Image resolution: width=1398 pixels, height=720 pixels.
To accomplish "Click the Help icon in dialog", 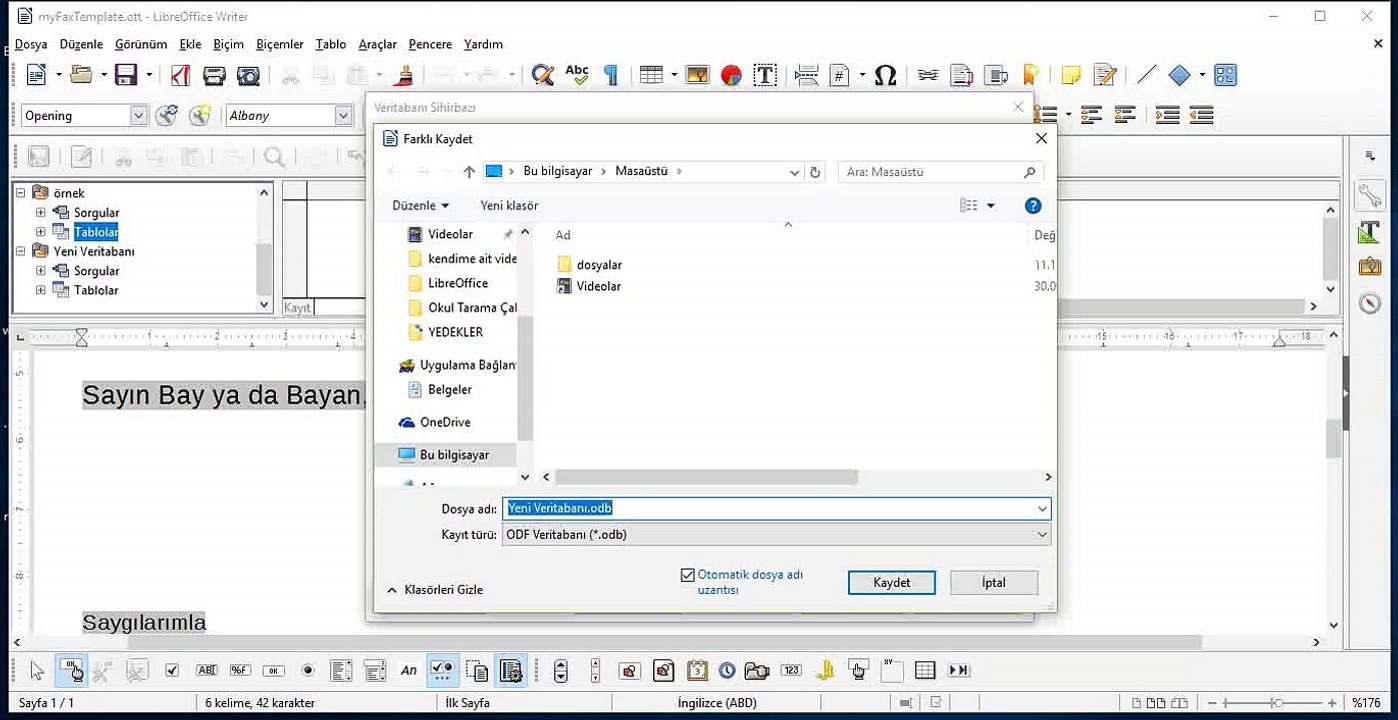I will pos(1033,205).
